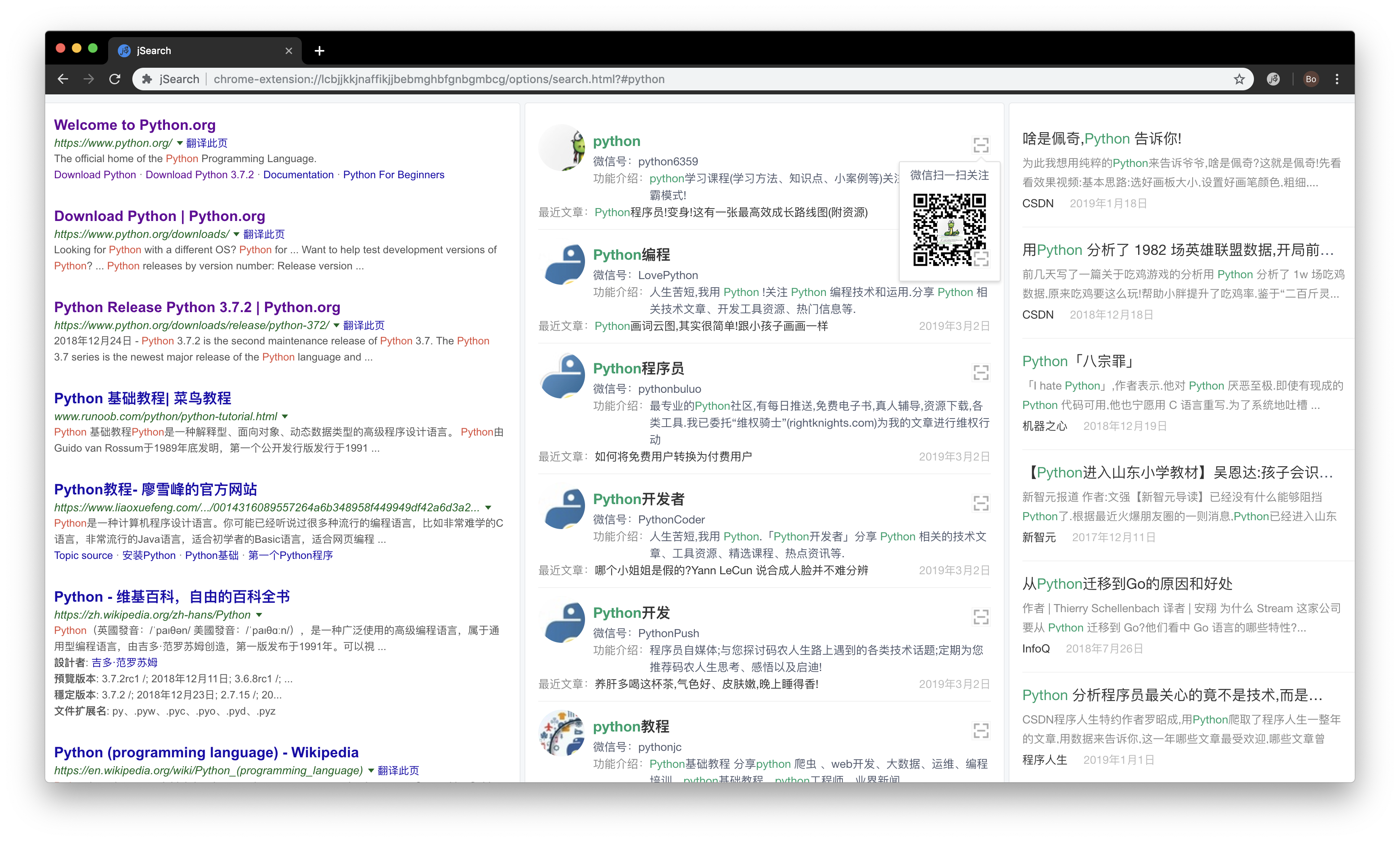The image size is (1400, 842).
Task: Open Python 基础教程 菜鸟教程 result
Action: 142,398
